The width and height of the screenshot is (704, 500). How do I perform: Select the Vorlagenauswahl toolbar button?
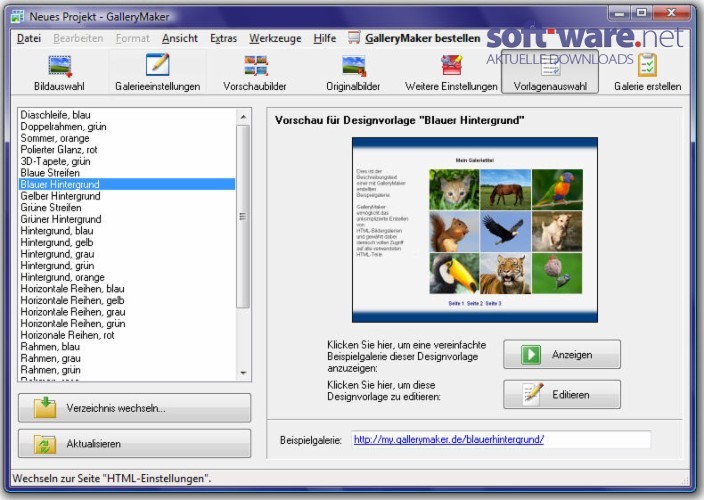tap(550, 72)
